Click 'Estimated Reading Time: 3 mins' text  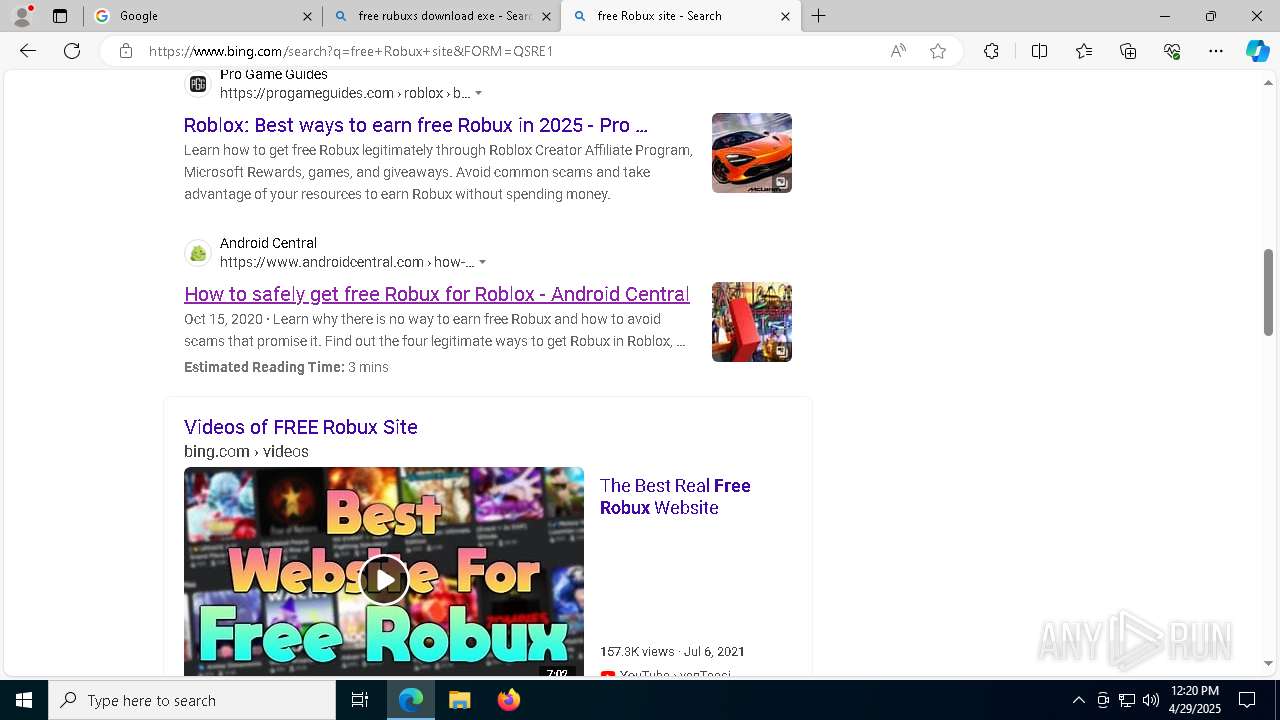pyautogui.click(x=286, y=367)
